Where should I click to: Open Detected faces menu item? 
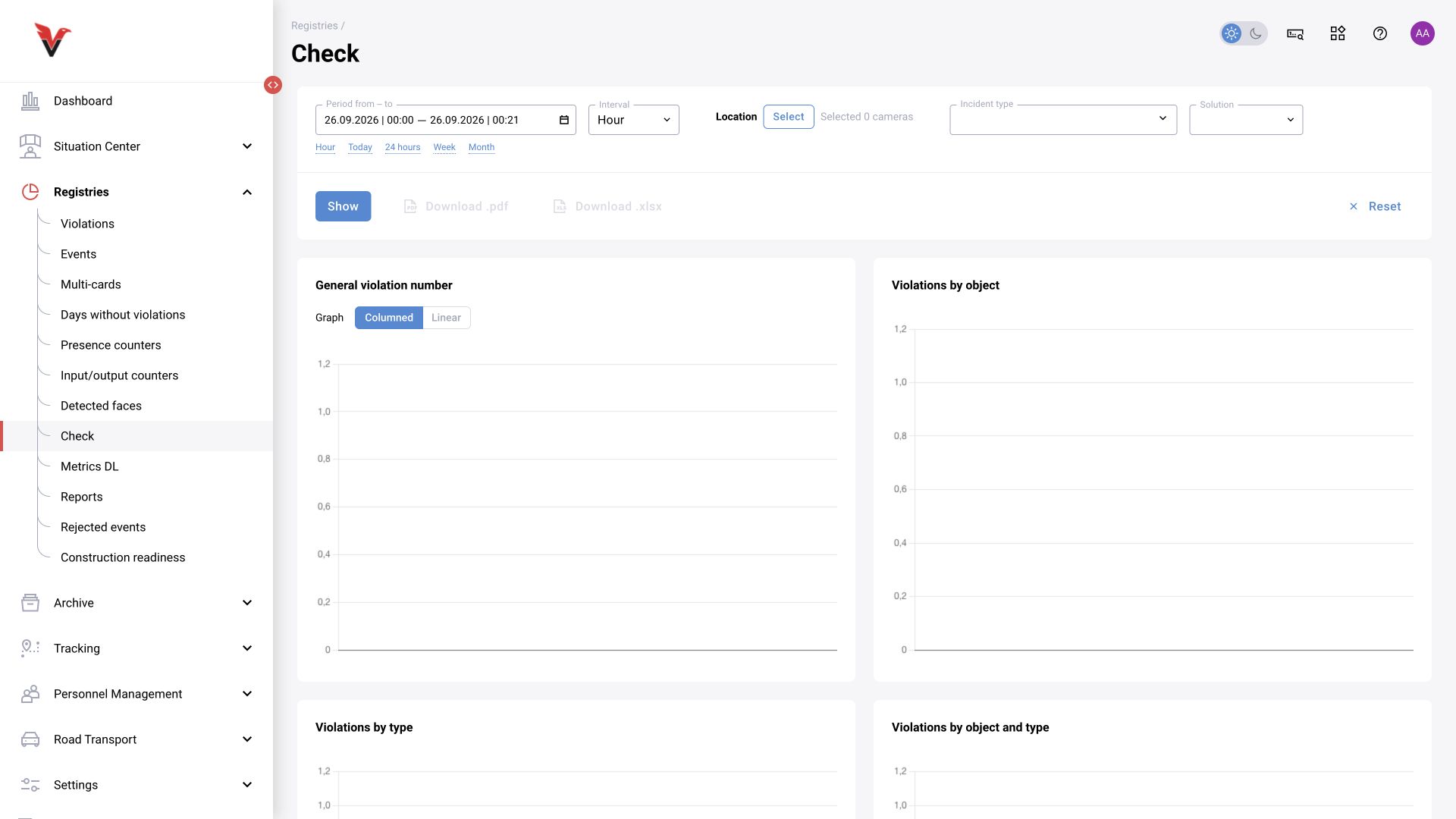(x=101, y=406)
